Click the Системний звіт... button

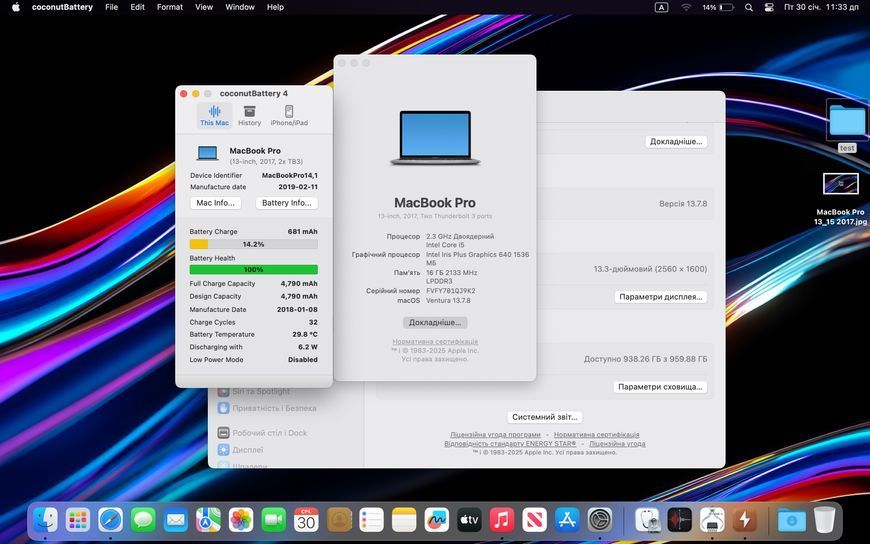(545, 417)
